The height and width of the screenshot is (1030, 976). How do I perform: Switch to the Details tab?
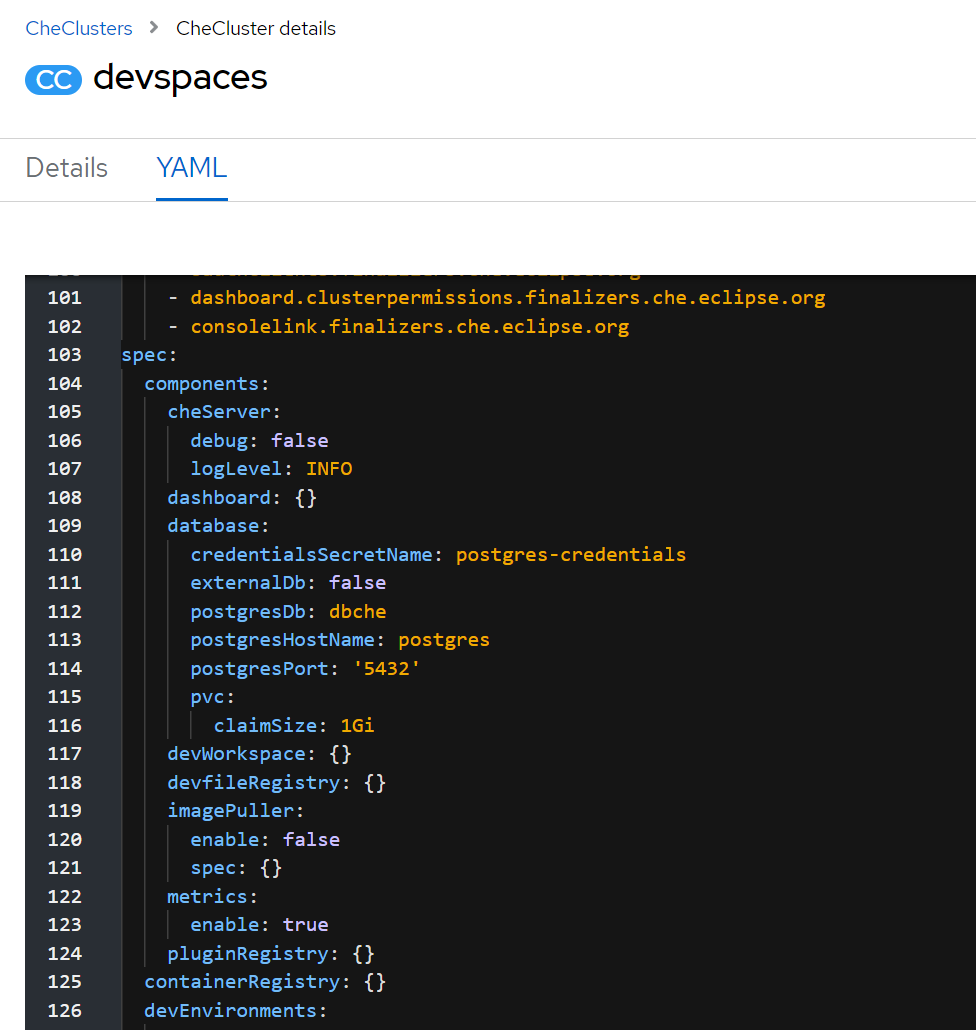67,168
